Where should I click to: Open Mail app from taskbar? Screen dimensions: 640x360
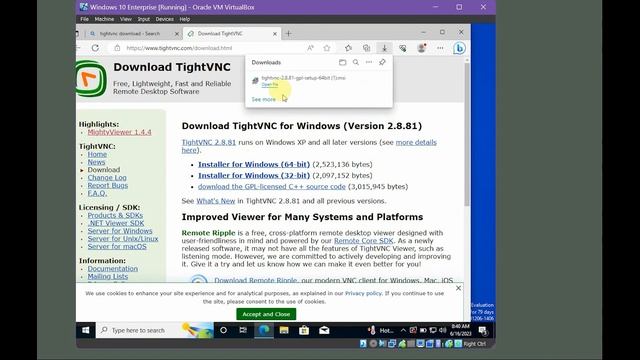(x=324, y=330)
